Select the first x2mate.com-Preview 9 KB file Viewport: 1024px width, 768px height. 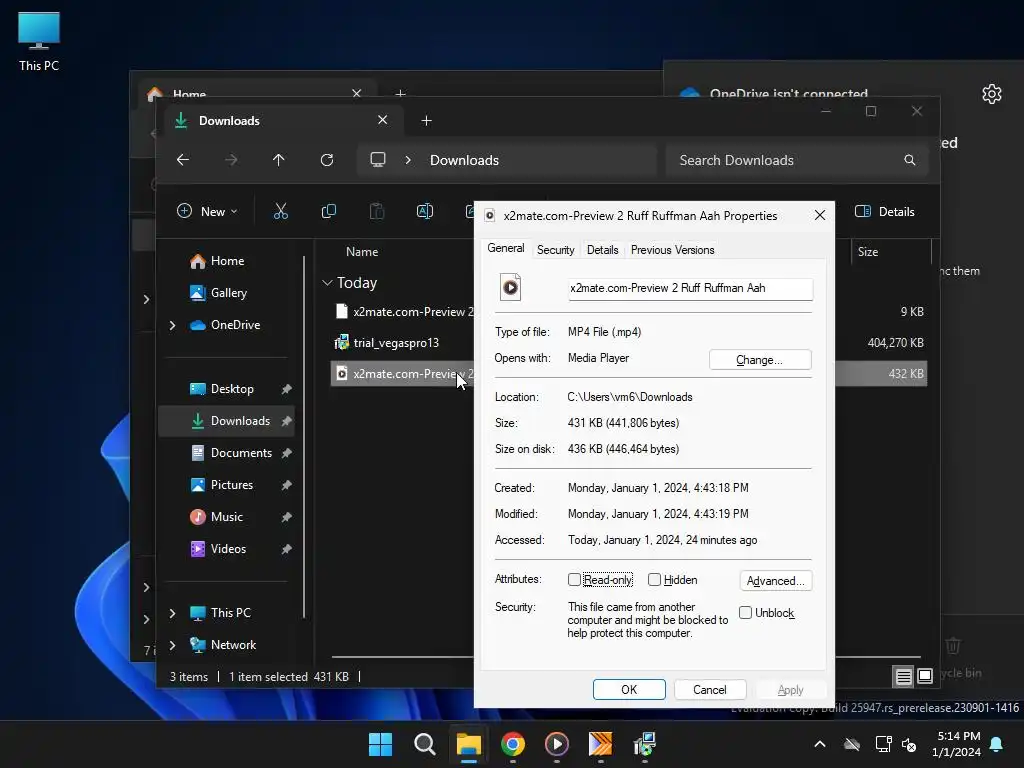(x=402, y=312)
